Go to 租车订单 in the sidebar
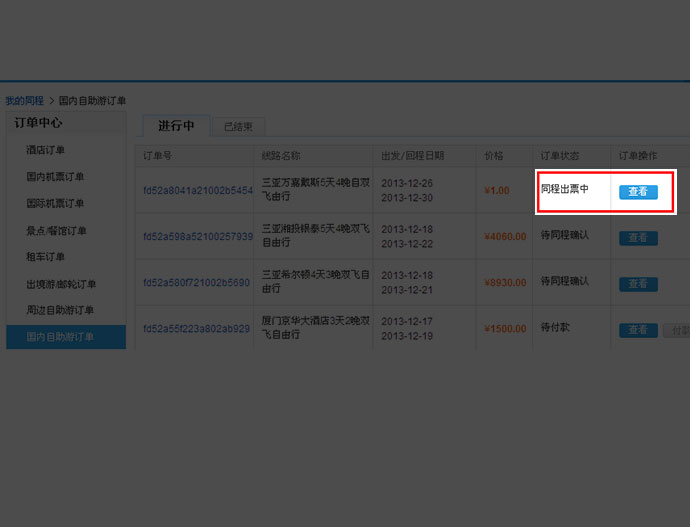Viewport: 690px width, 527px height. 46,257
